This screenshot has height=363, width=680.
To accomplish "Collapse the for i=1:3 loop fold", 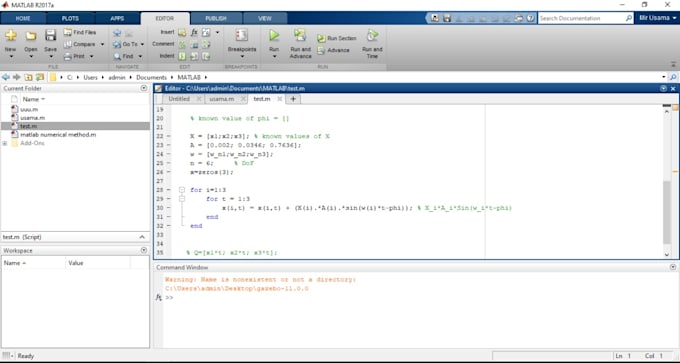I will pyautogui.click(x=182, y=190).
